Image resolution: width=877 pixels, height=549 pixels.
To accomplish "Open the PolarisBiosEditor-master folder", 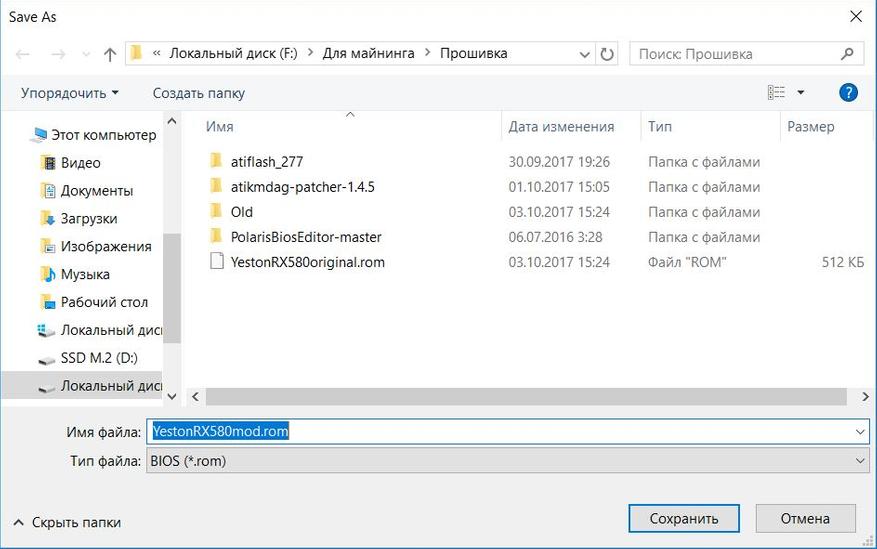I will click(305, 237).
